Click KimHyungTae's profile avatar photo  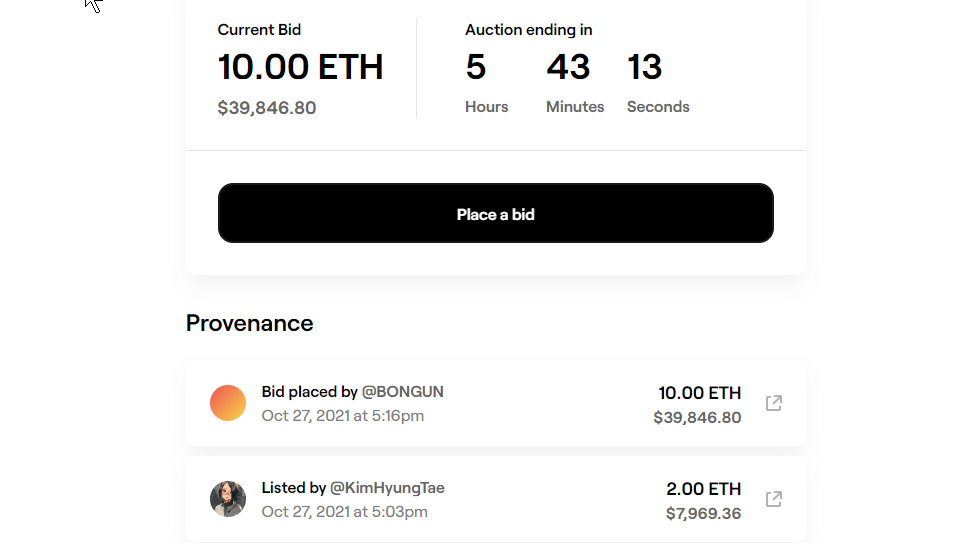(228, 499)
